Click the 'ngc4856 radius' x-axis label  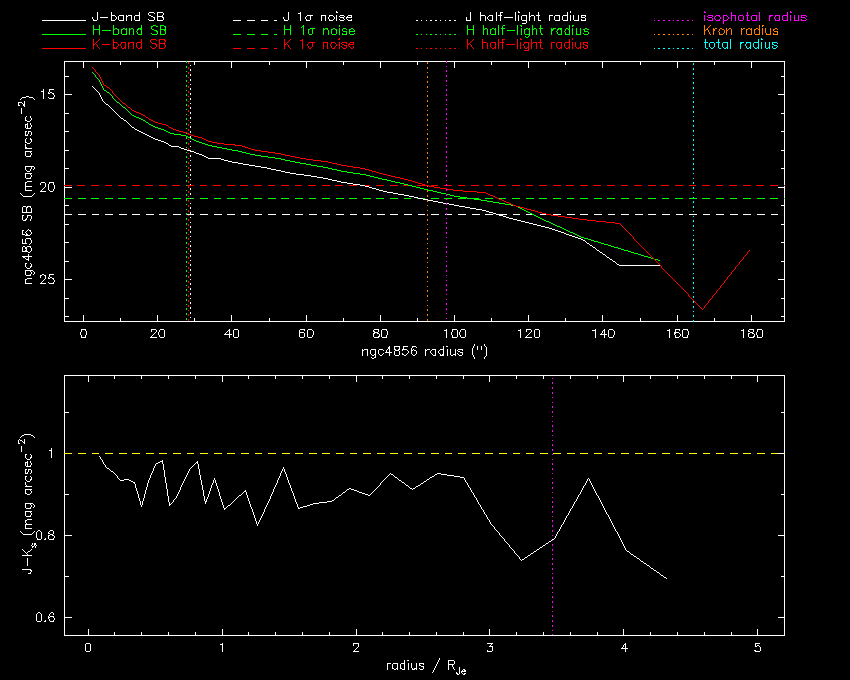[x=423, y=353]
